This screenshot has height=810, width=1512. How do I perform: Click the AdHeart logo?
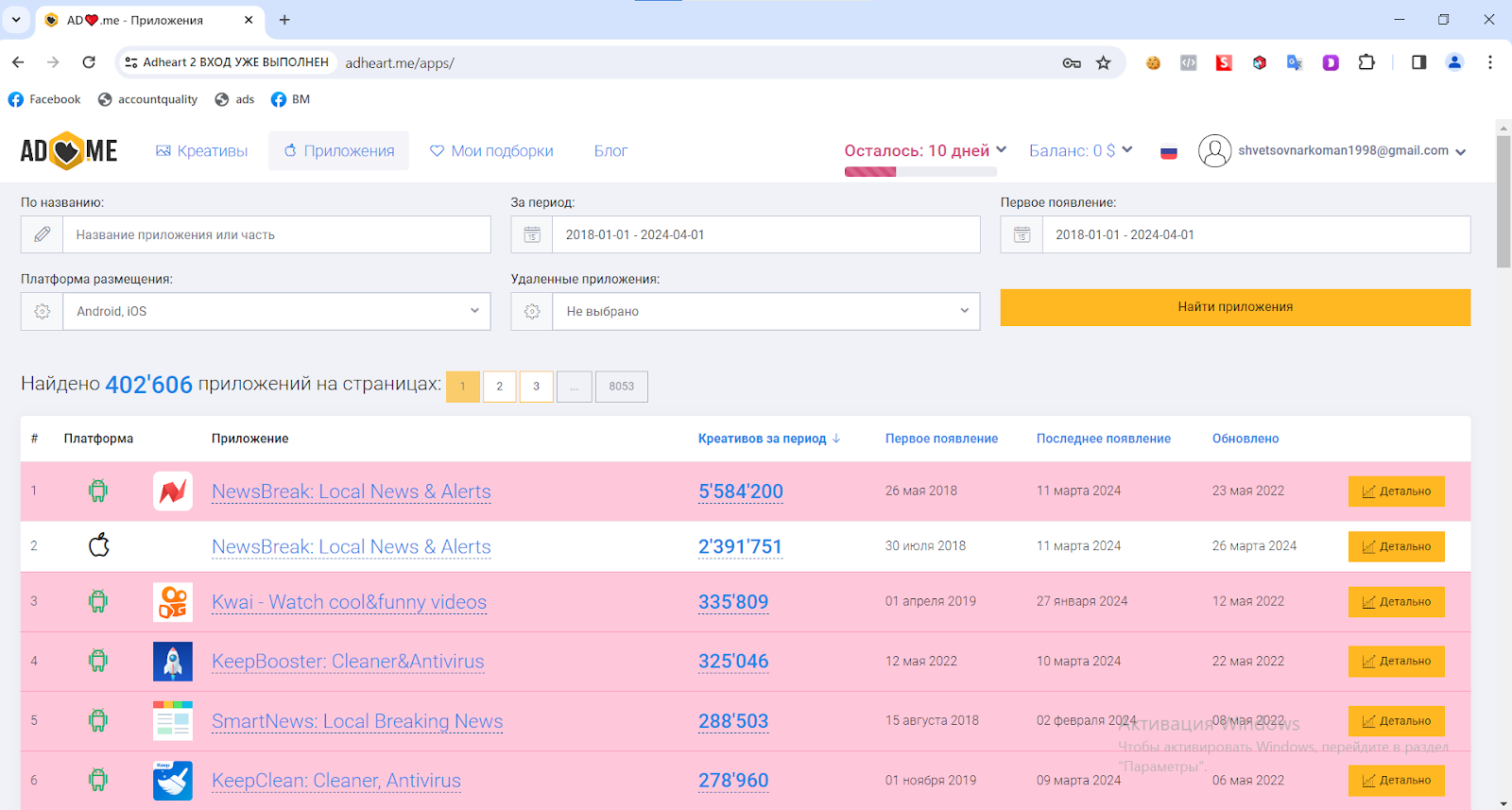click(69, 151)
